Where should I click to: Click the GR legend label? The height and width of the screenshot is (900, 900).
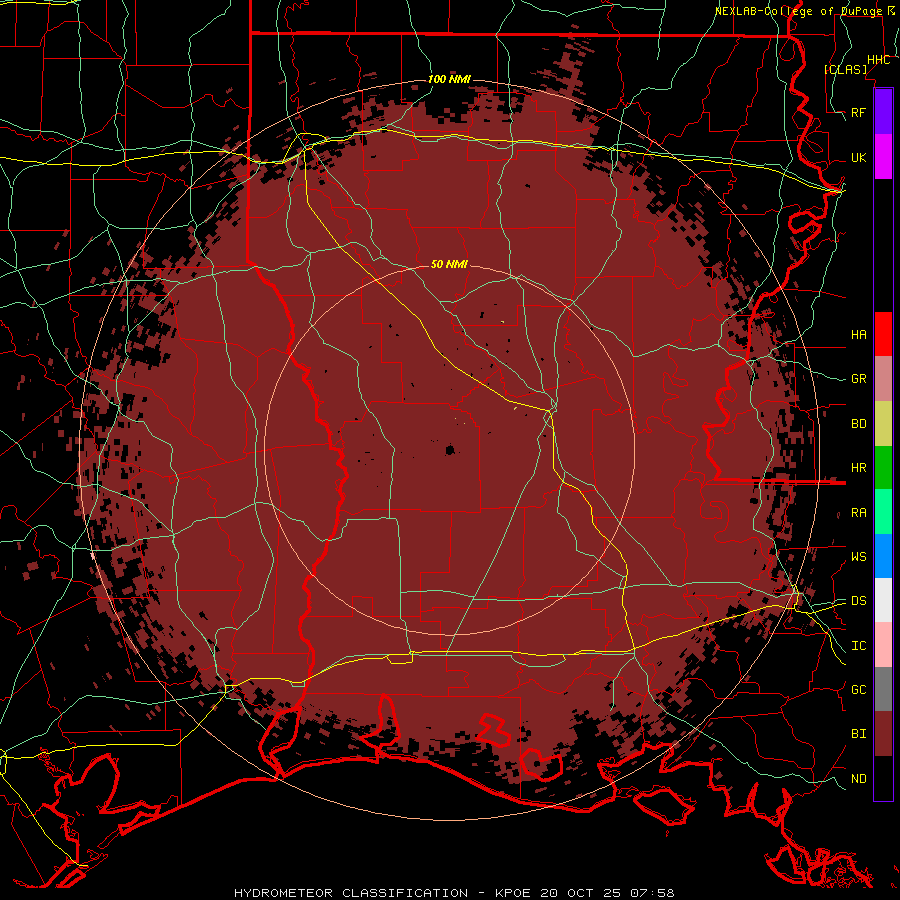[x=858, y=379]
